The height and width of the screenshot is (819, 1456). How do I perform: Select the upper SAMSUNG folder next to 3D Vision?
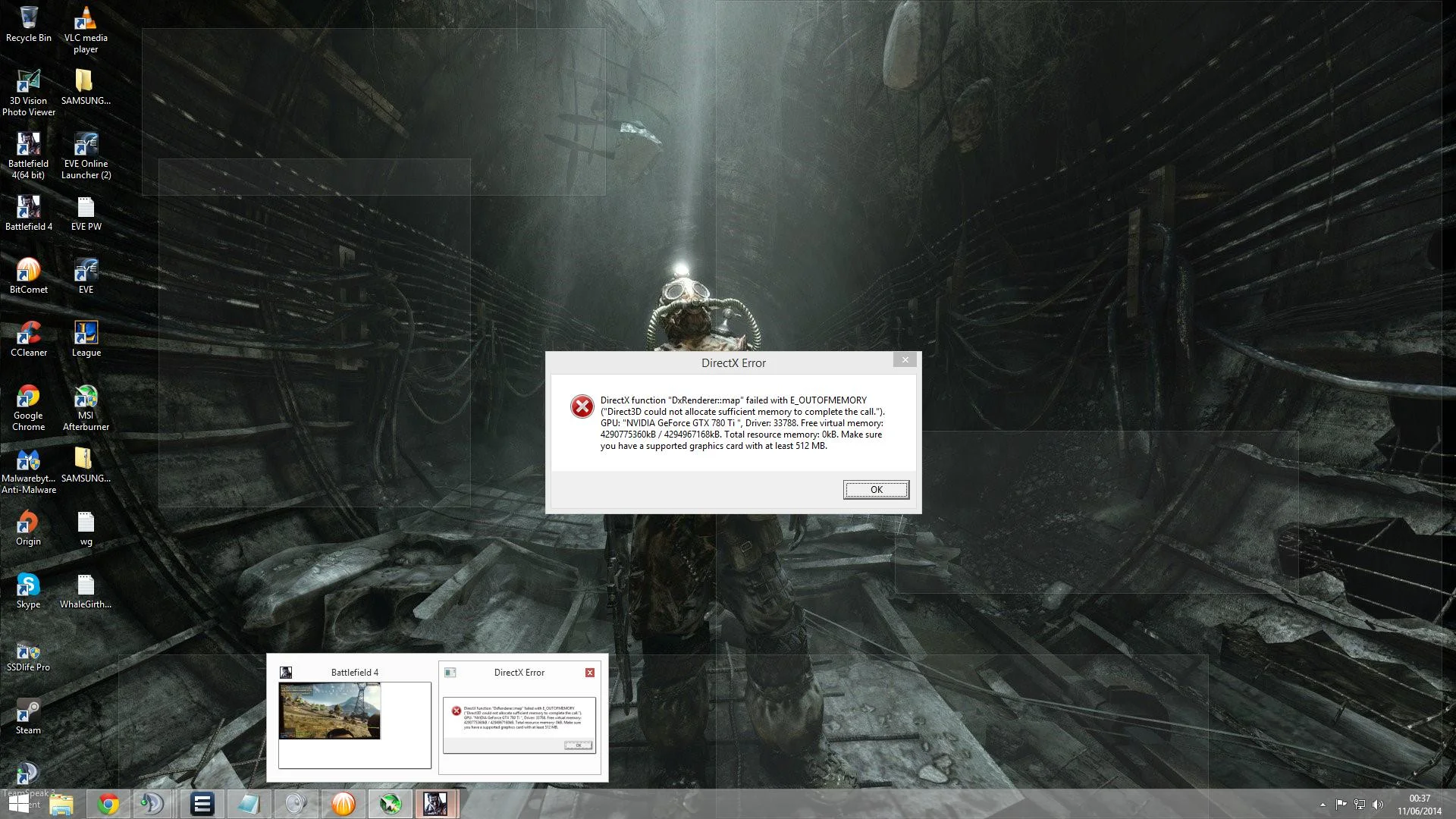pos(86,87)
